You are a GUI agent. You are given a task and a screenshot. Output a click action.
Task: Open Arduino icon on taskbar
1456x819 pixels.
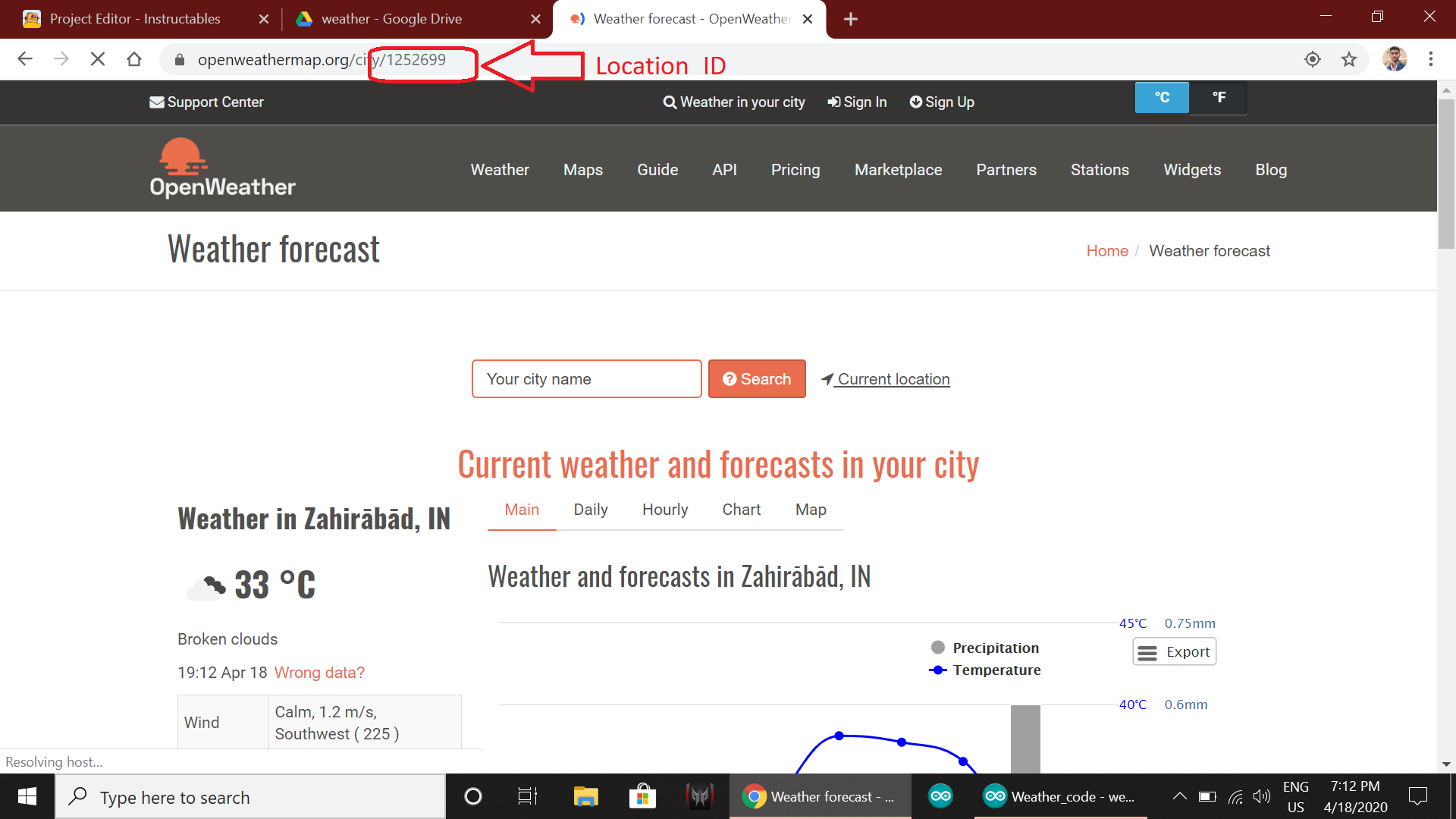[x=940, y=796]
